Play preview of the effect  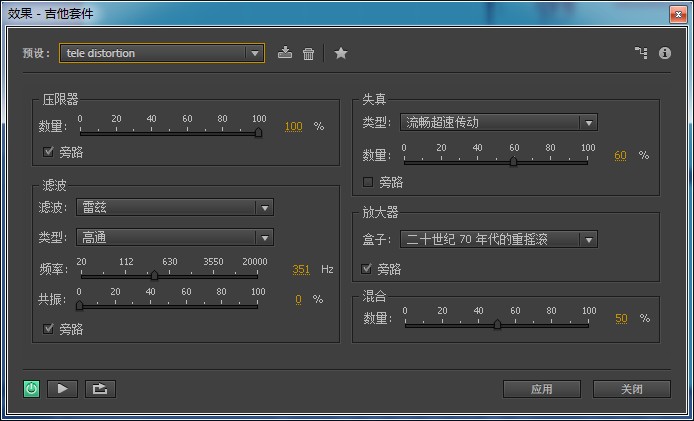click(62, 389)
